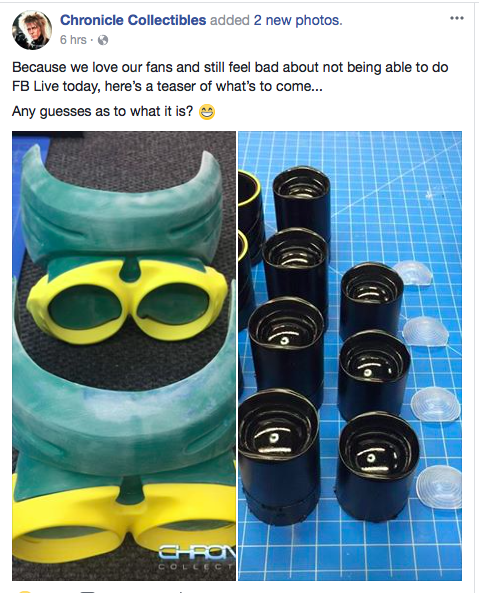Open the right photo of black cylinders
The height and width of the screenshot is (593, 479).
pos(350,355)
